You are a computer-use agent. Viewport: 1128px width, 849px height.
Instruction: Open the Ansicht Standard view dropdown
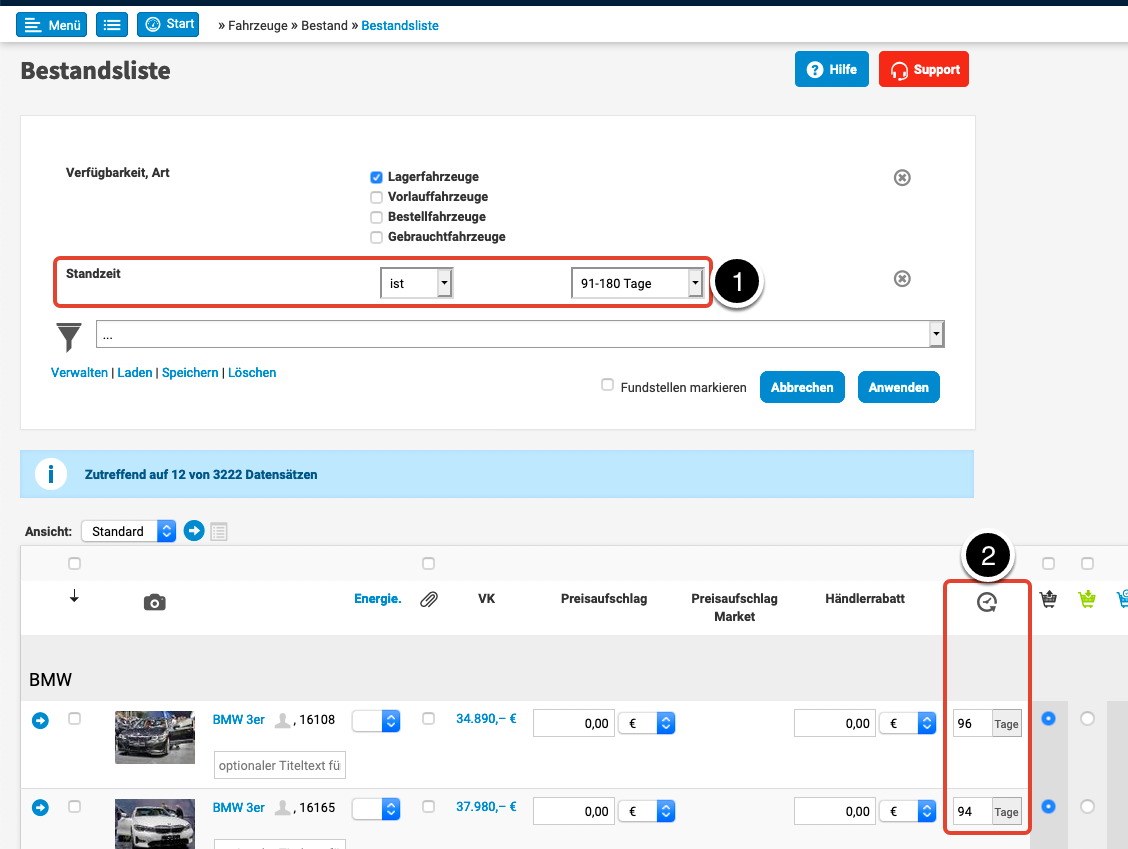point(128,531)
